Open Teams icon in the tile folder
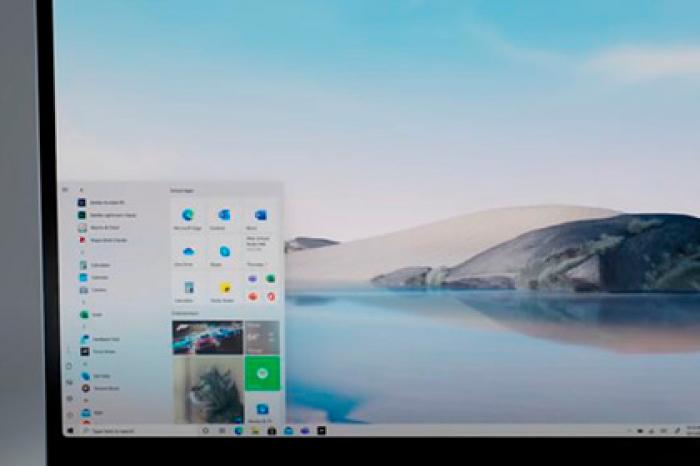The image size is (700, 466). pos(253,279)
